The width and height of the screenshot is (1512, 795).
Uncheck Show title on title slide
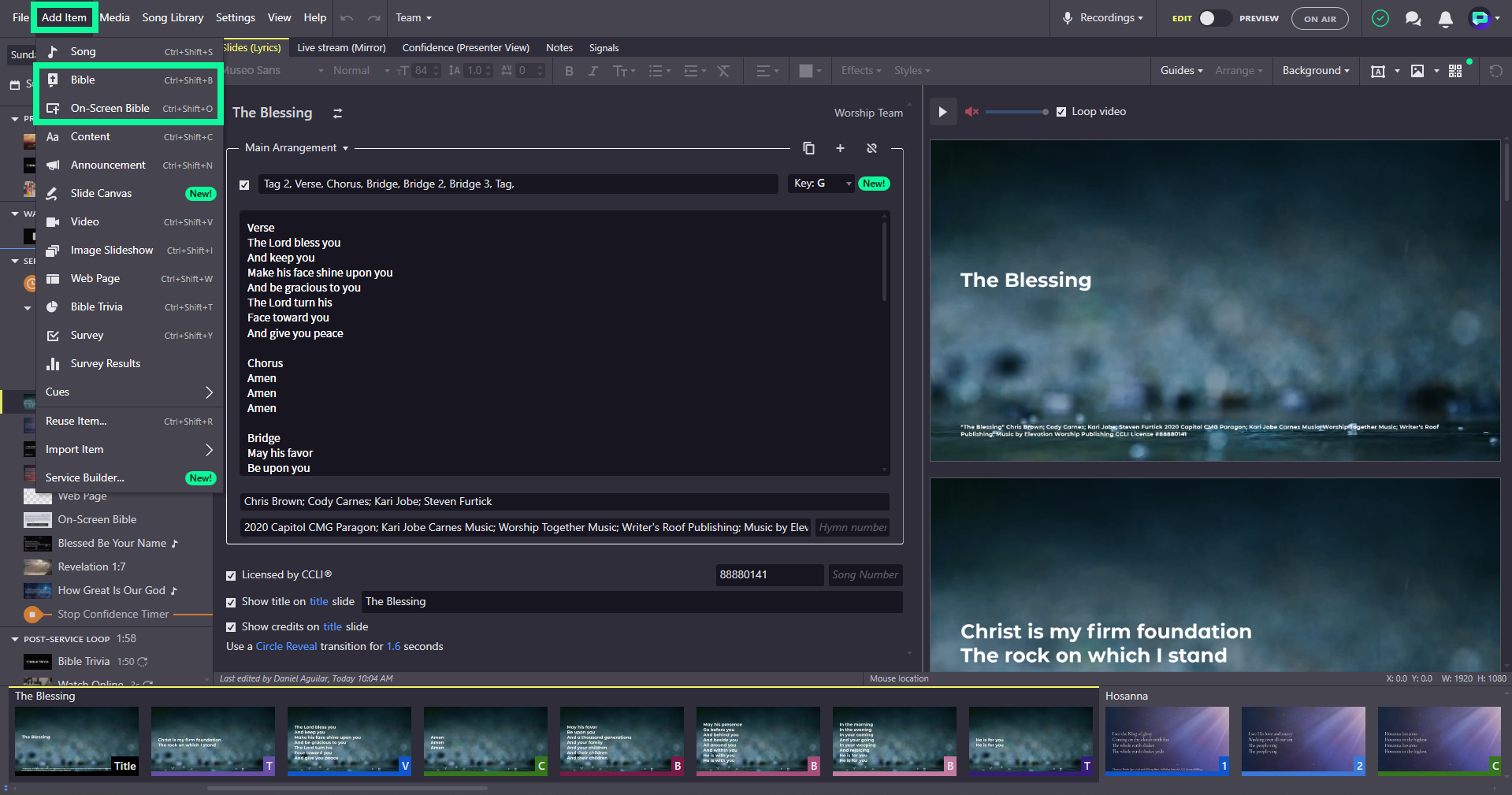[231, 603]
